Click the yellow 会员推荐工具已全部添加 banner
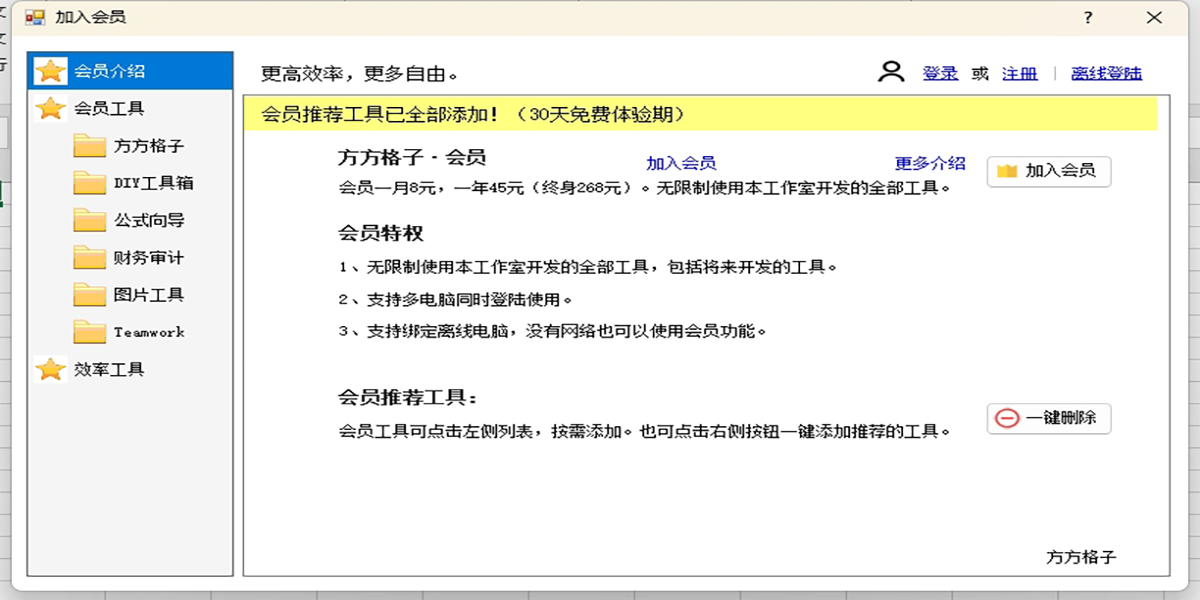This screenshot has width=1200, height=600. [x=701, y=114]
